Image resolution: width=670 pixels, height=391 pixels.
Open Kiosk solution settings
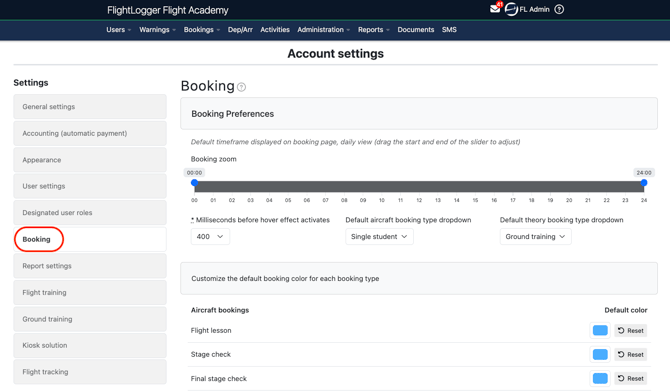(x=90, y=345)
